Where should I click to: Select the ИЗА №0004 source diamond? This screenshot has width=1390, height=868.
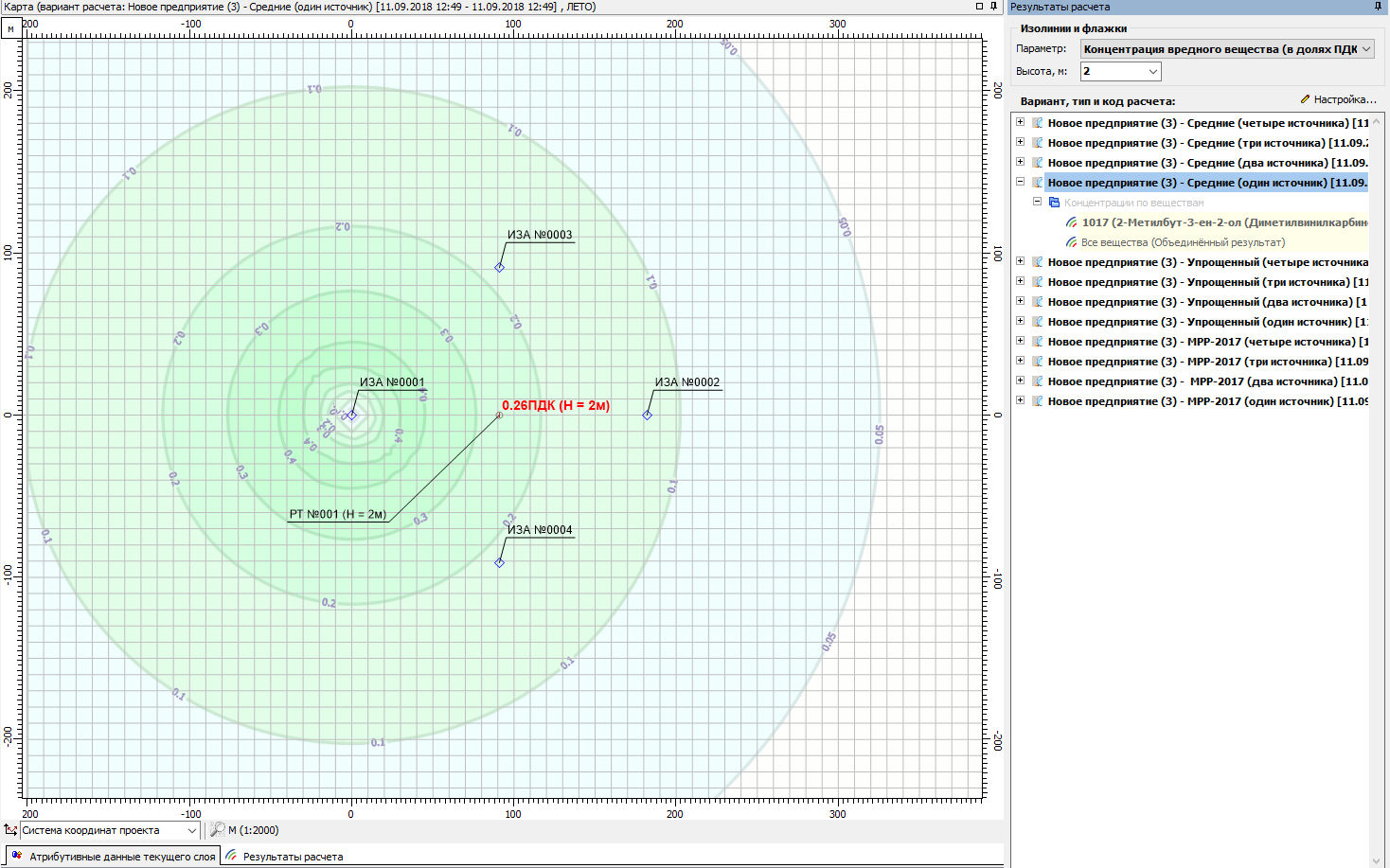pyautogui.click(x=500, y=563)
